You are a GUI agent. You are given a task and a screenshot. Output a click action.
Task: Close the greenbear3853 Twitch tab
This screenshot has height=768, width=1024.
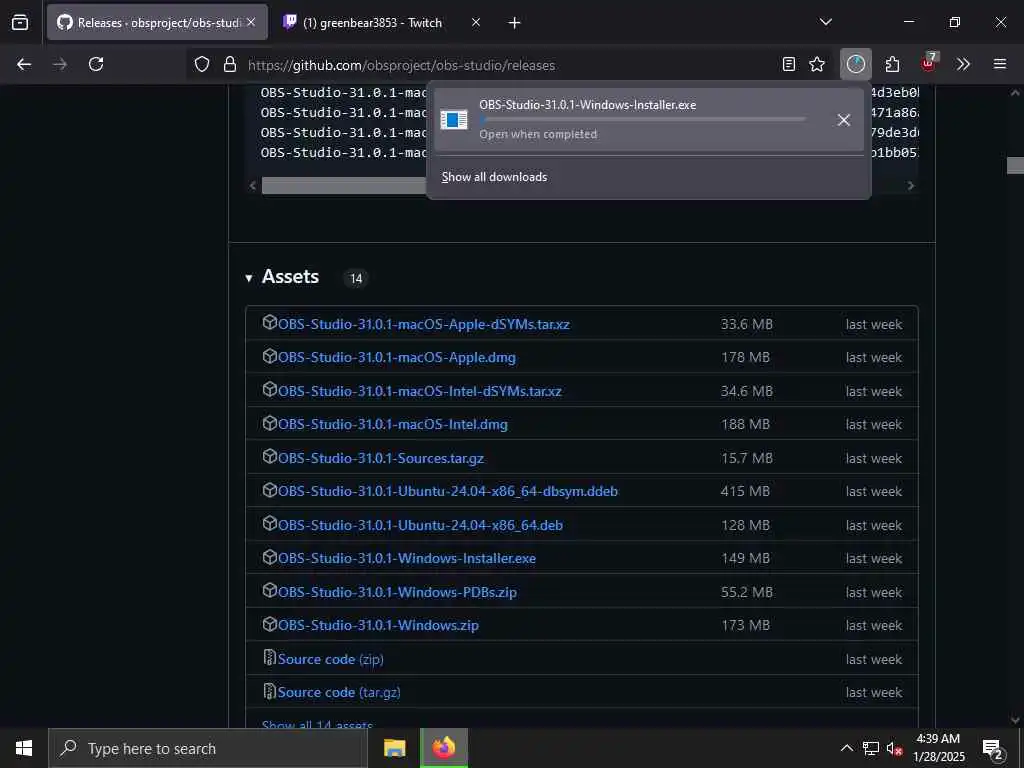(x=476, y=22)
